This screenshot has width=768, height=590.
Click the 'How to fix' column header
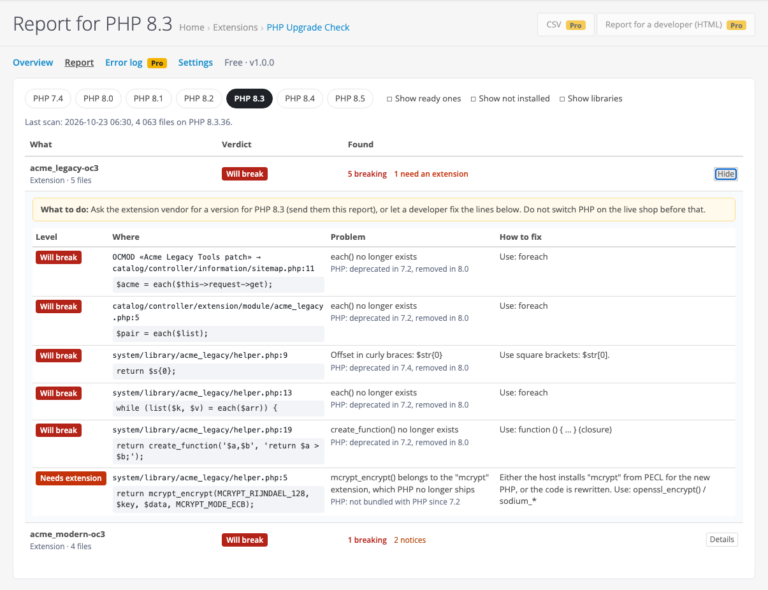(520, 237)
